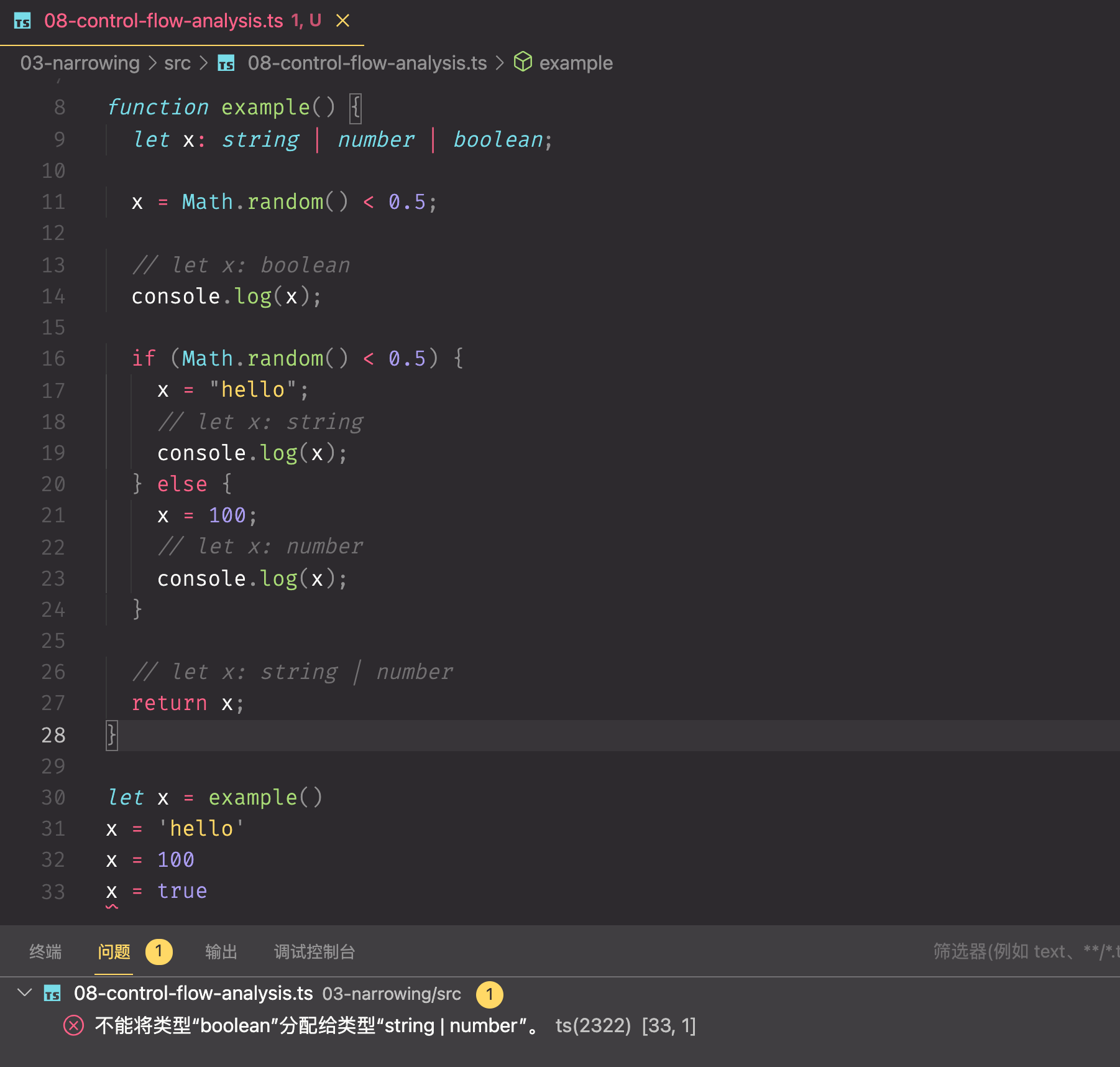Click the TS icon in the breadcrumb
This screenshot has width=1120, height=1067.
pos(226,63)
